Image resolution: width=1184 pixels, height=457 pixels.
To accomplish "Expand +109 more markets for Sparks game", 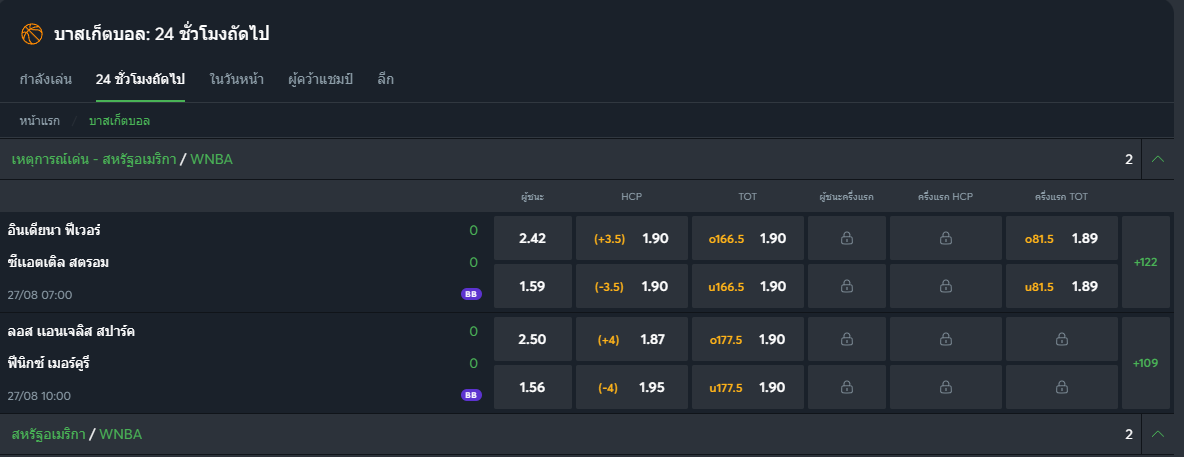I will (x=1145, y=363).
